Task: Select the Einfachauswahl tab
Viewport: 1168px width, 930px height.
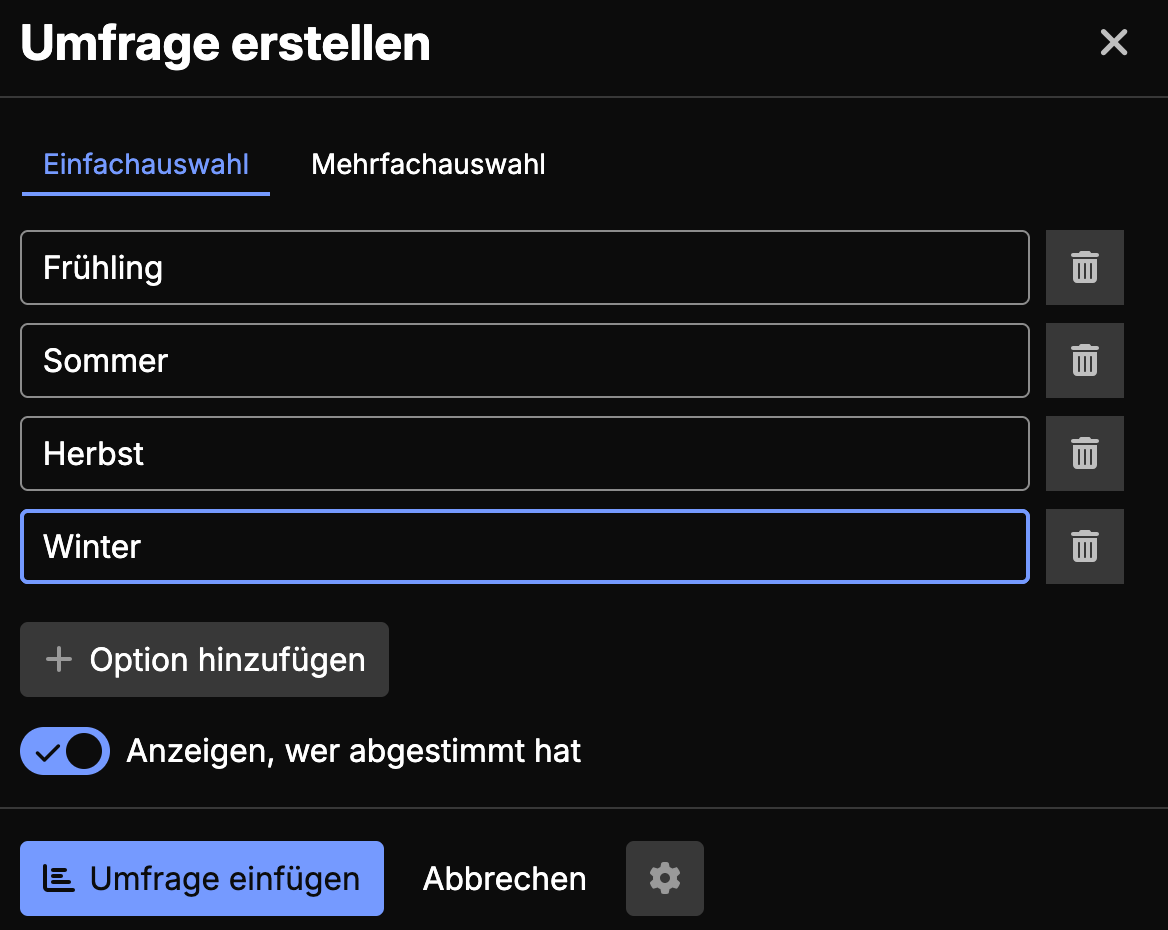Action: point(146,164)
